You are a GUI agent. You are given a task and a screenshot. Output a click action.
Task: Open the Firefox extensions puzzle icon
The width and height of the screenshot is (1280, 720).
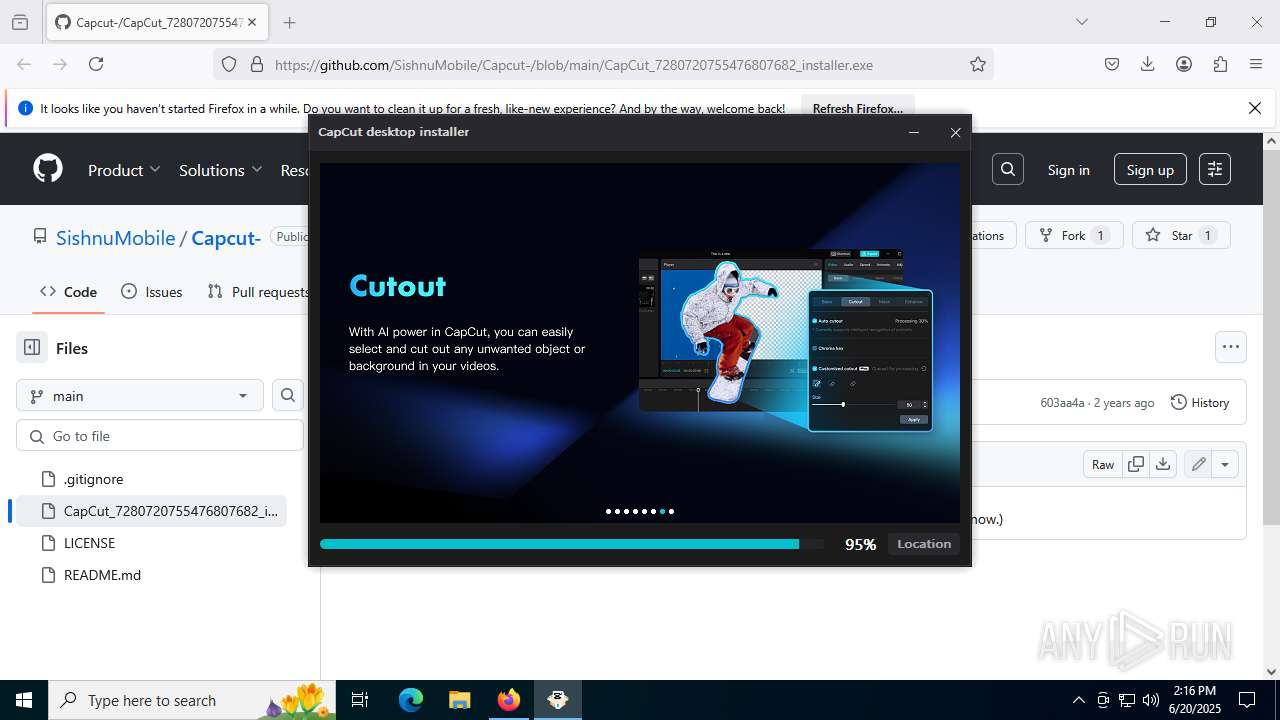[1220, 64]
